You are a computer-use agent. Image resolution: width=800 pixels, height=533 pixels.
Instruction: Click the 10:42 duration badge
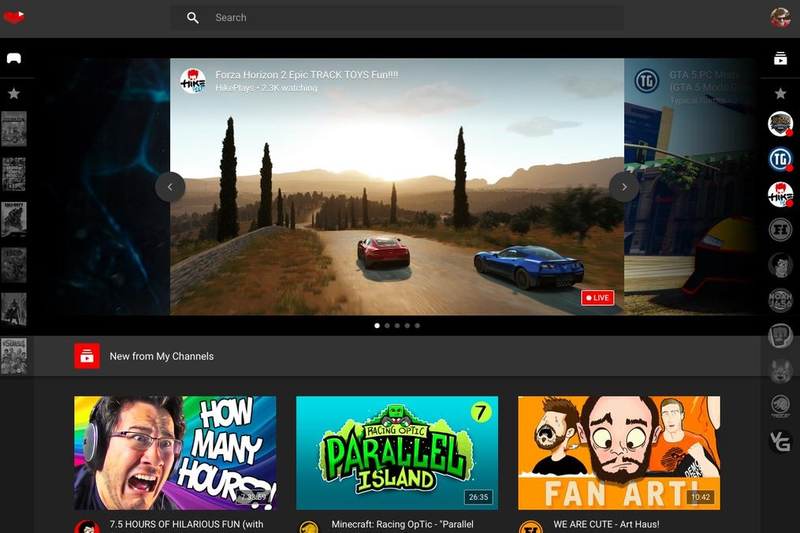pyautogui.click(x=701, y=497)
